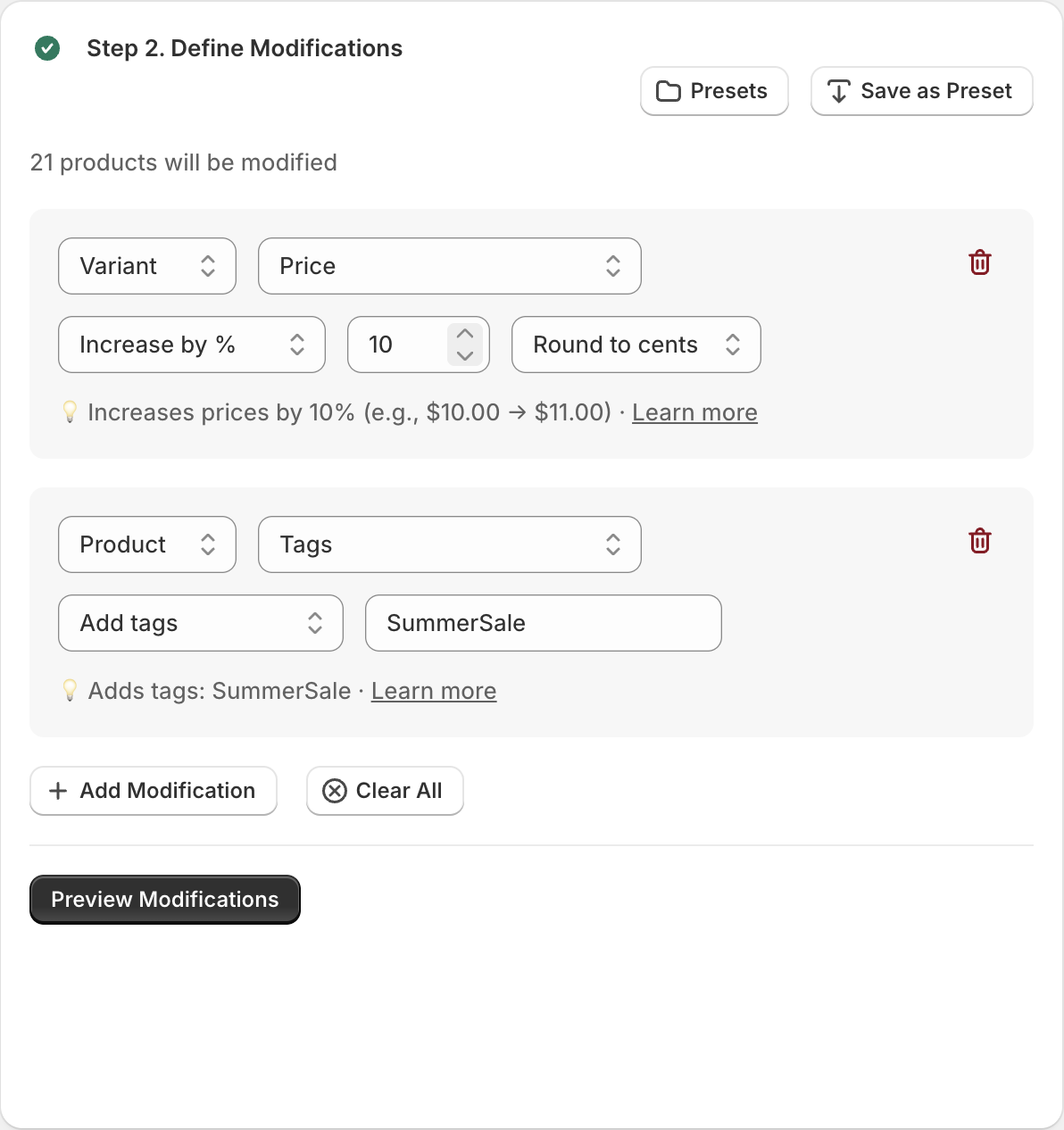
Task: Increment the percentage value with up arrow
Action: (465, 334)
